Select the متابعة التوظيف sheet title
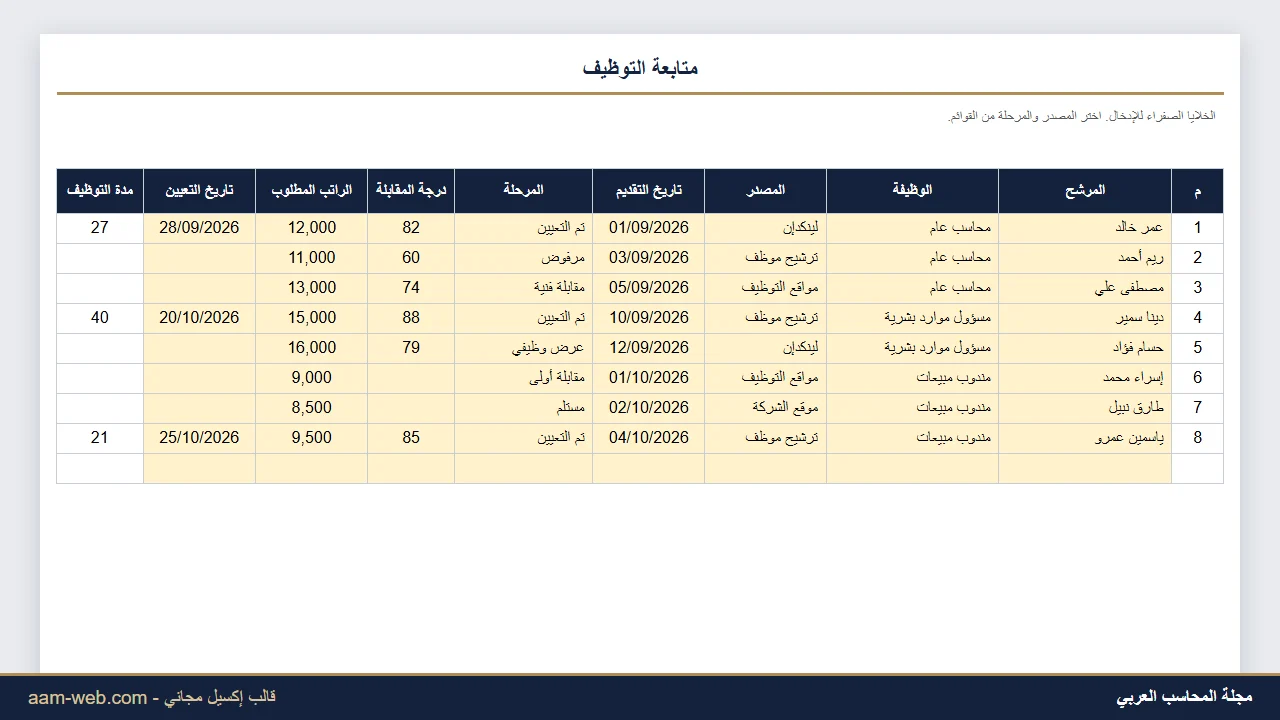This screenshot has height=720, width=1280. (640, 68)
